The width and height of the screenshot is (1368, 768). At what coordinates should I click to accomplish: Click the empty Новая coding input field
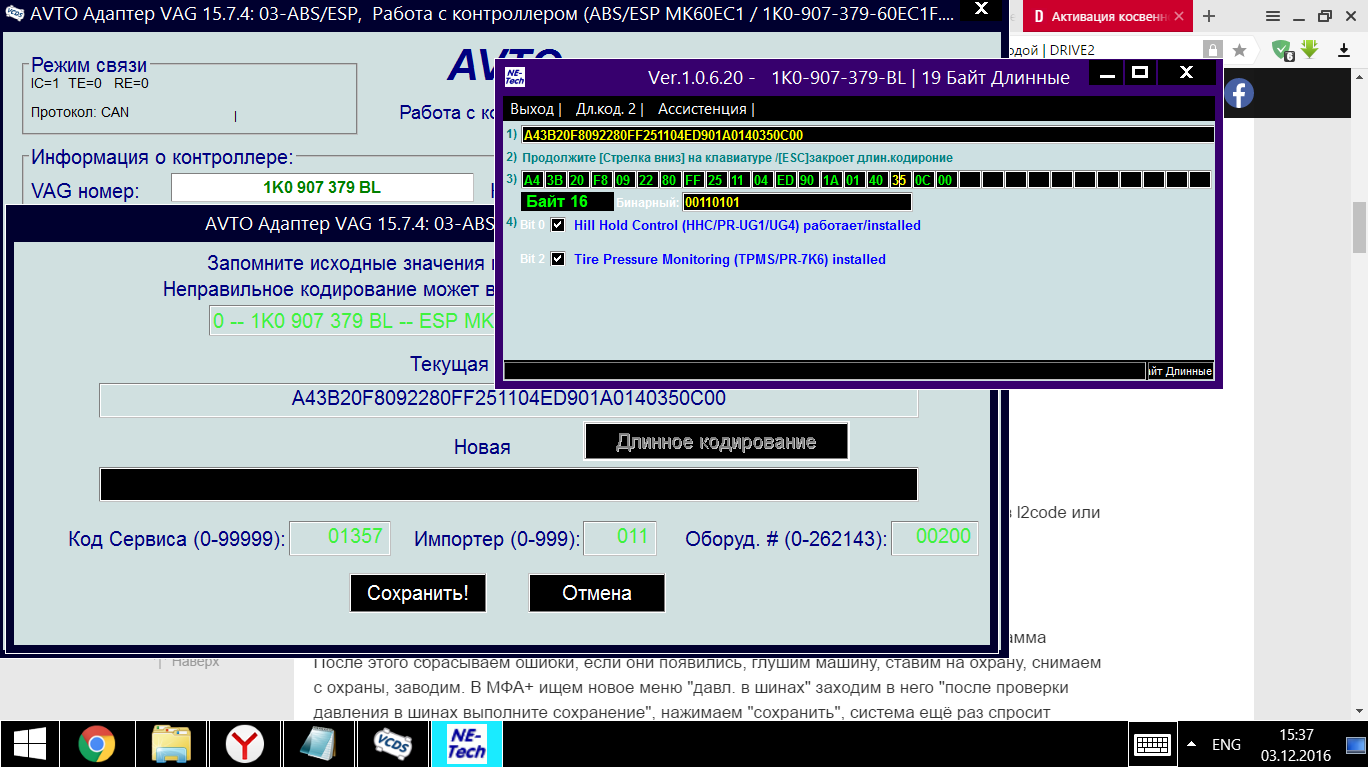(508, 484)
